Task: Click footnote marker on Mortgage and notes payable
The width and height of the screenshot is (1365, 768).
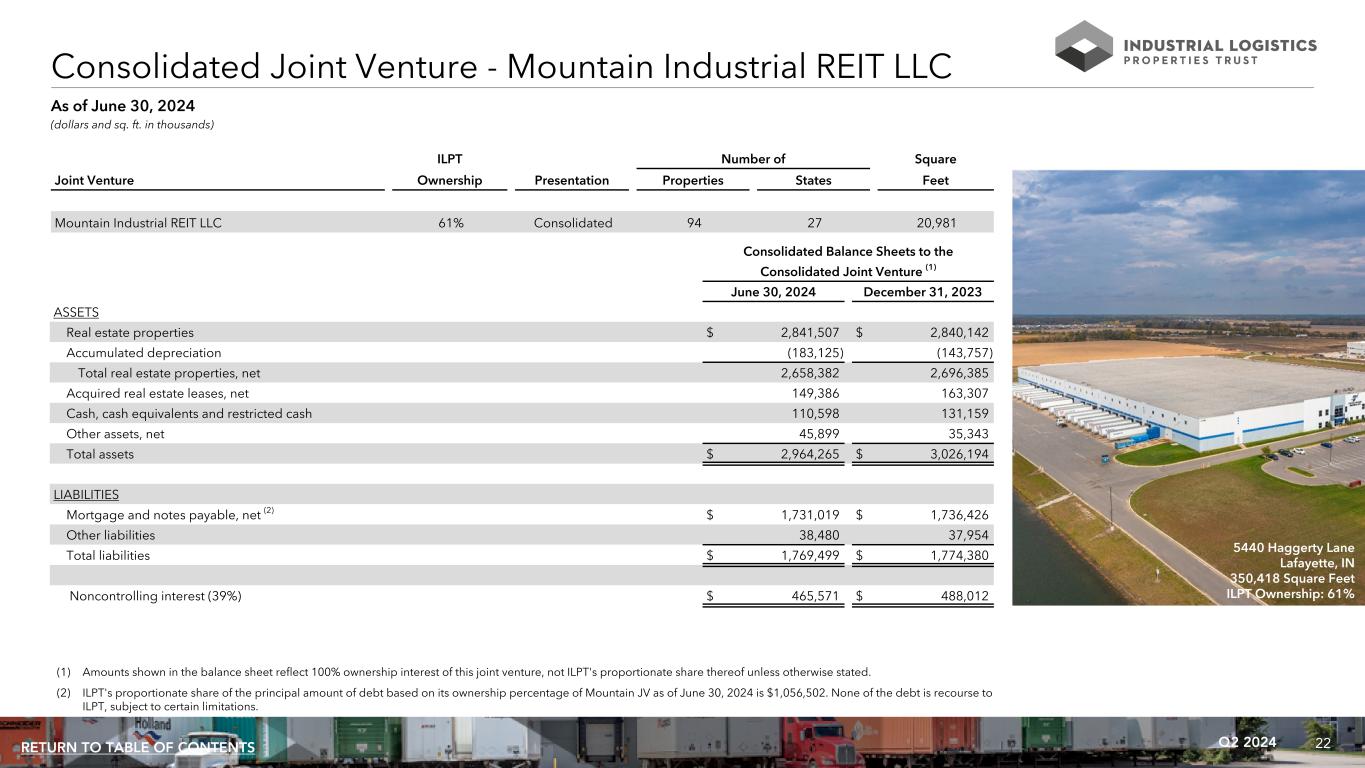Action: coord(267,511)
